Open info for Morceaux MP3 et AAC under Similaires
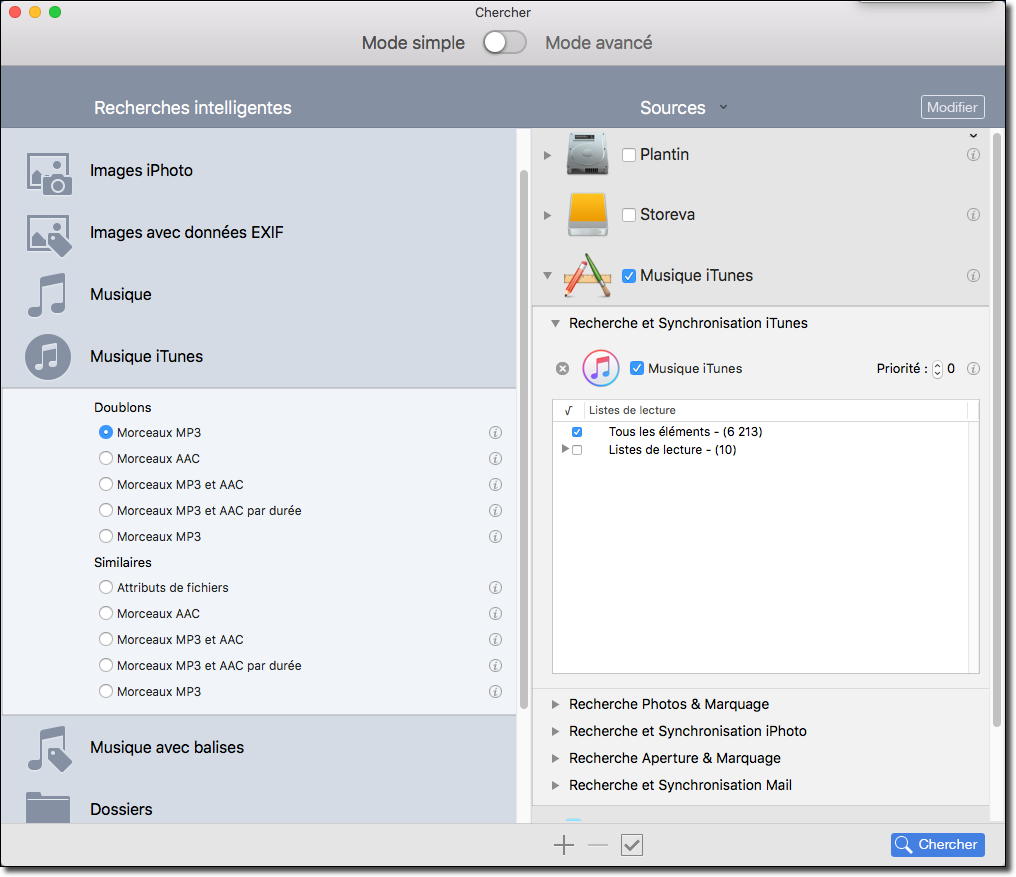The width and height of the screenshot is (1016, 877). click(495, 639)
